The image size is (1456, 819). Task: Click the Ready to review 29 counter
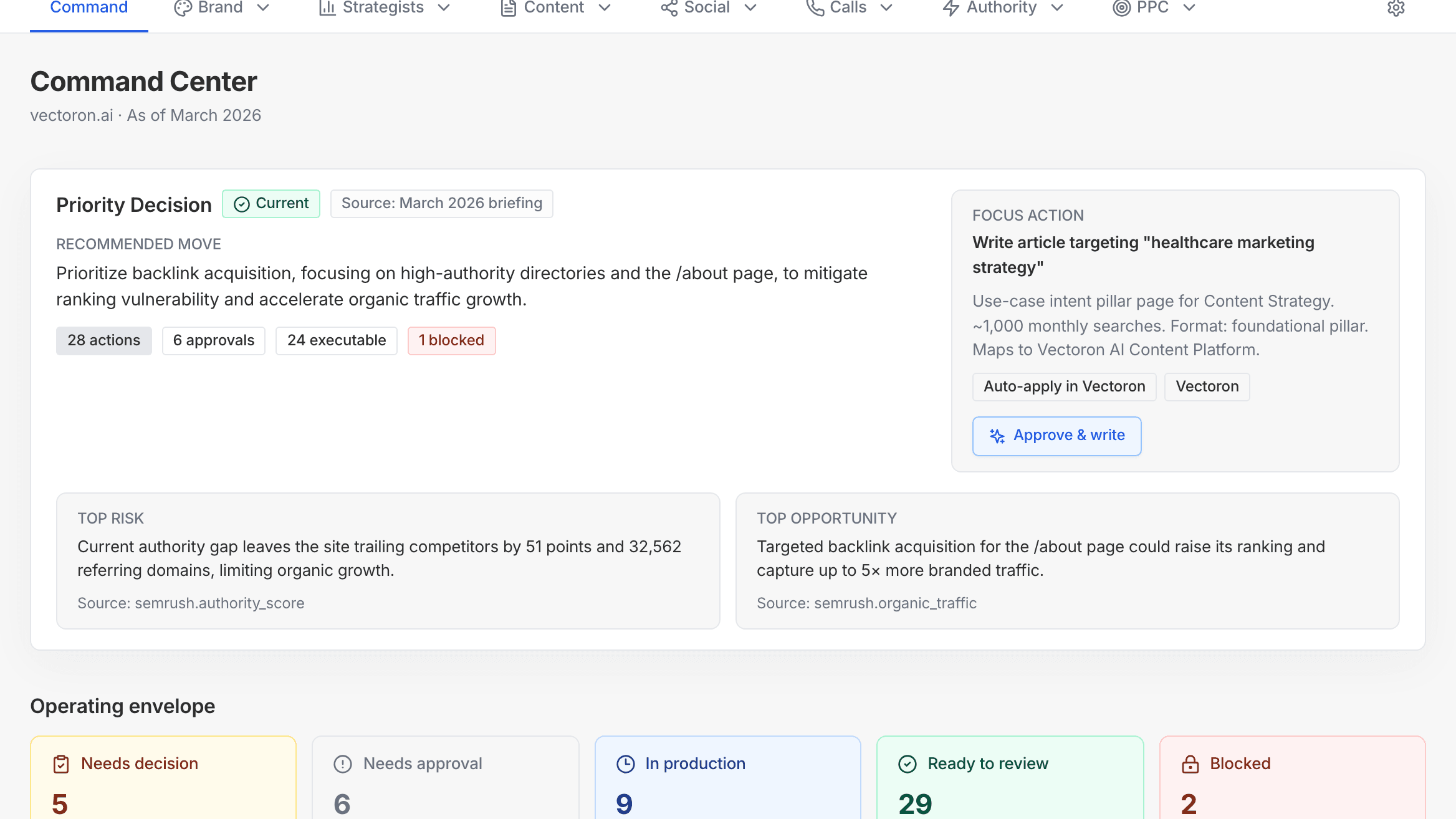tap(914, 803)
